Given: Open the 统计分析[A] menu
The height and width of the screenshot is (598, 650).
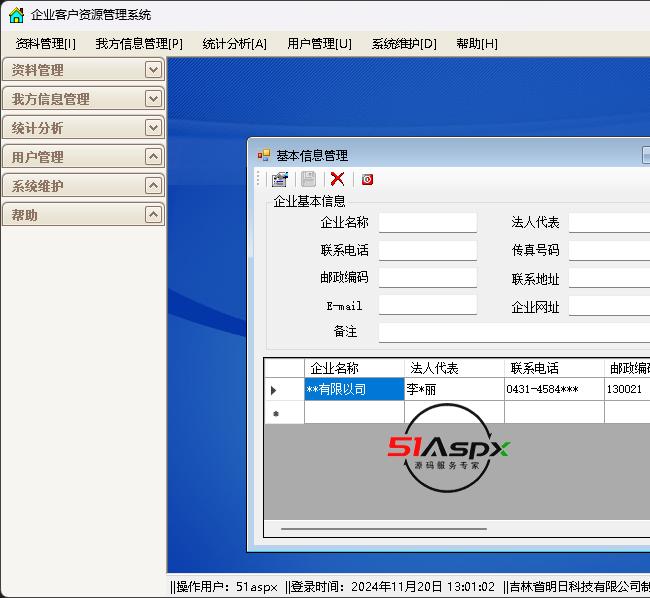Looking at the screenshot, I should click(235, 44).
